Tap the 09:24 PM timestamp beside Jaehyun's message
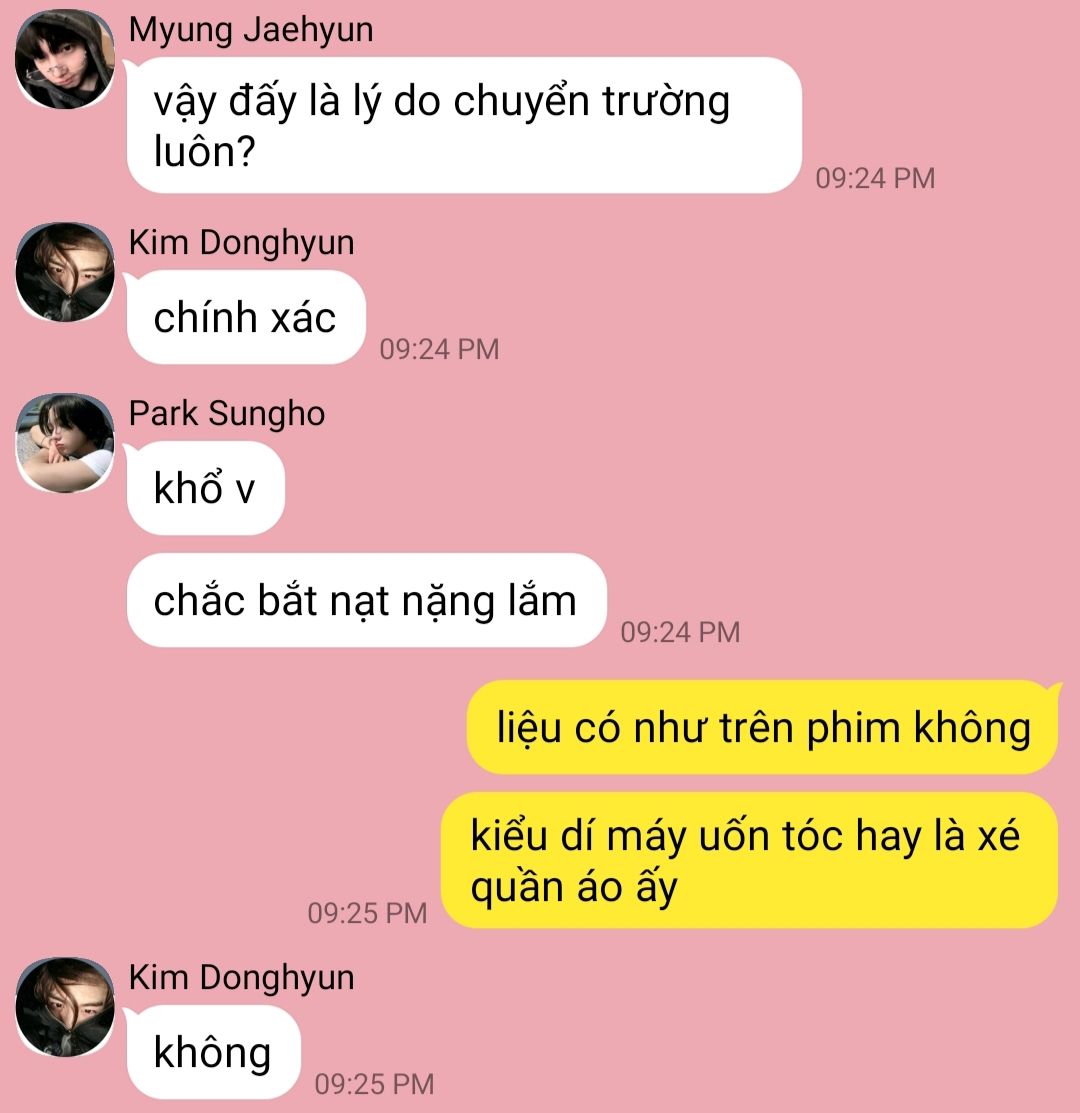 point(875,178)
